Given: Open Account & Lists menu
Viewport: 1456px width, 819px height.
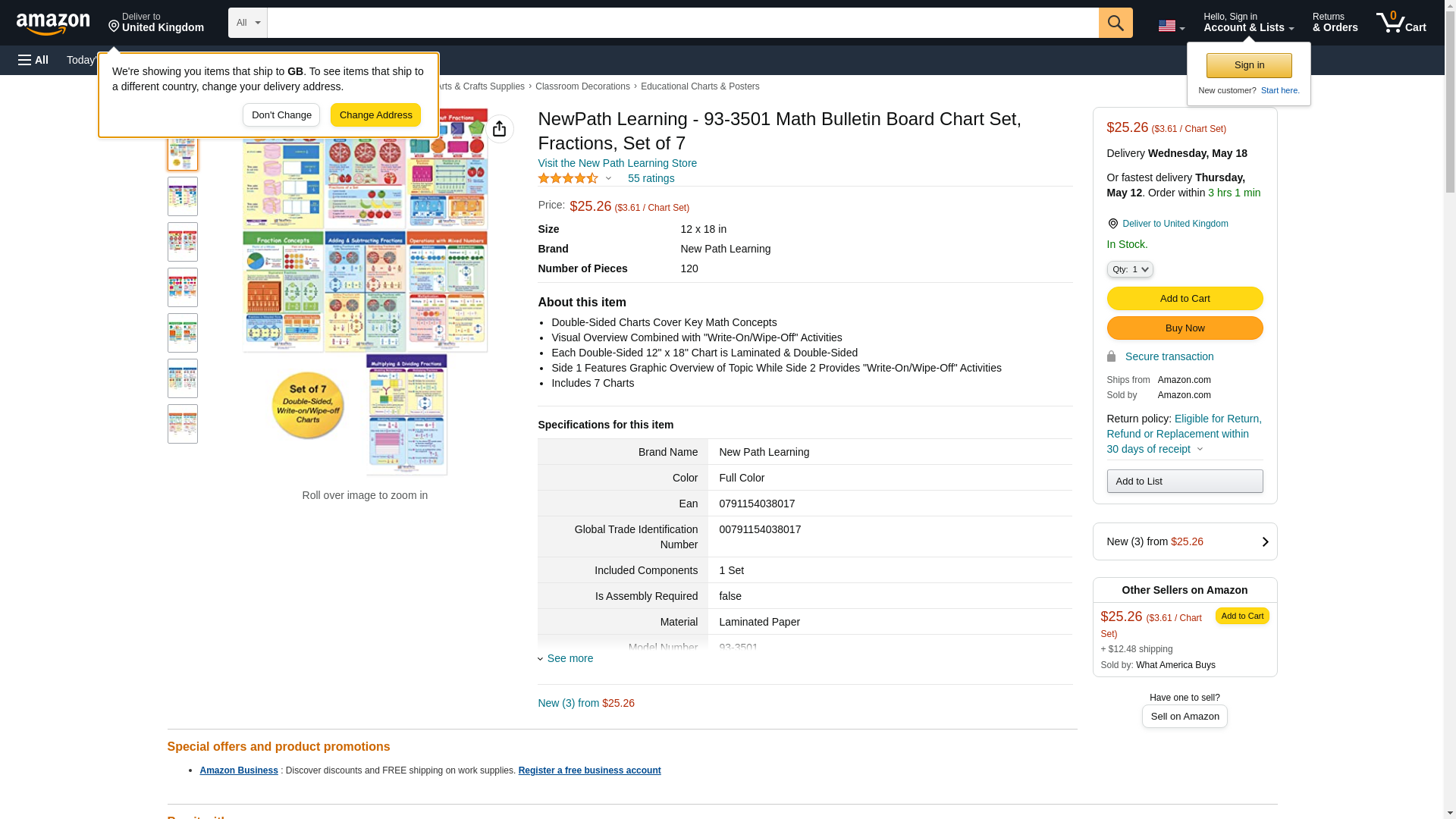Looking at the screenshot, I should tap(1248, 23).
